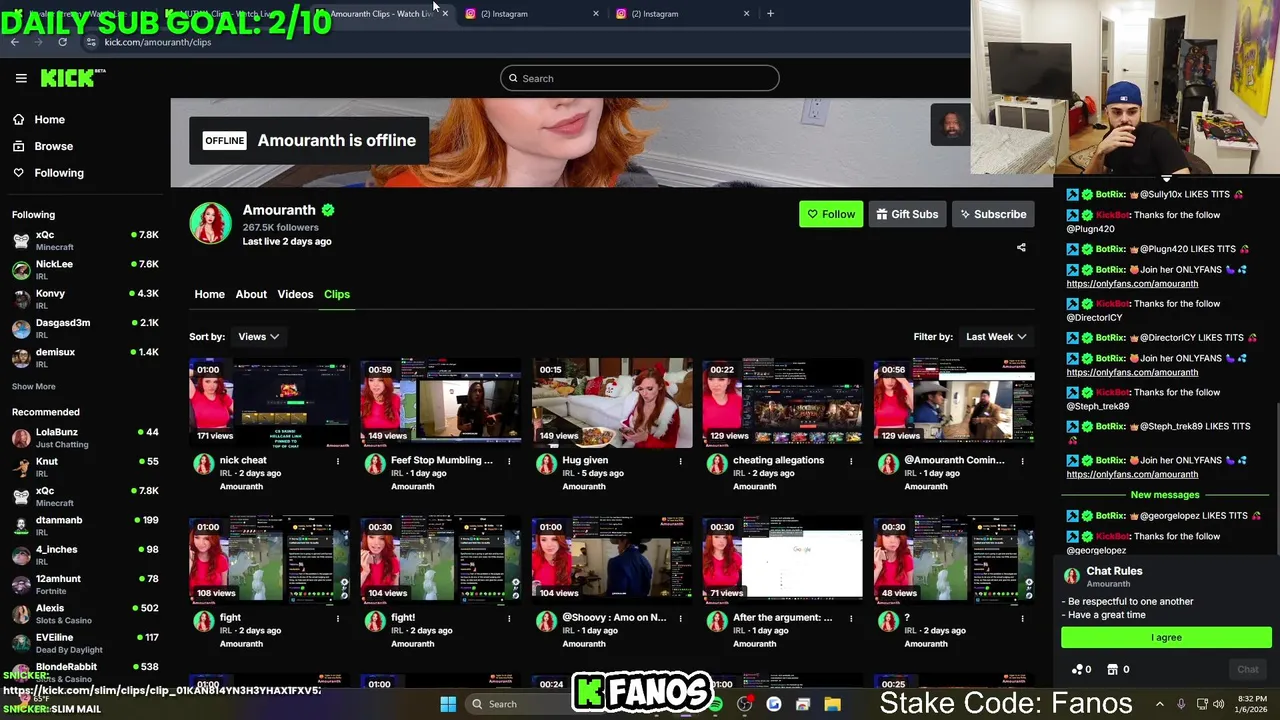Screen dimensions: 1280x720
Task: Open options menu for 'After the argument' clip
Action: [x=851, y=618]
